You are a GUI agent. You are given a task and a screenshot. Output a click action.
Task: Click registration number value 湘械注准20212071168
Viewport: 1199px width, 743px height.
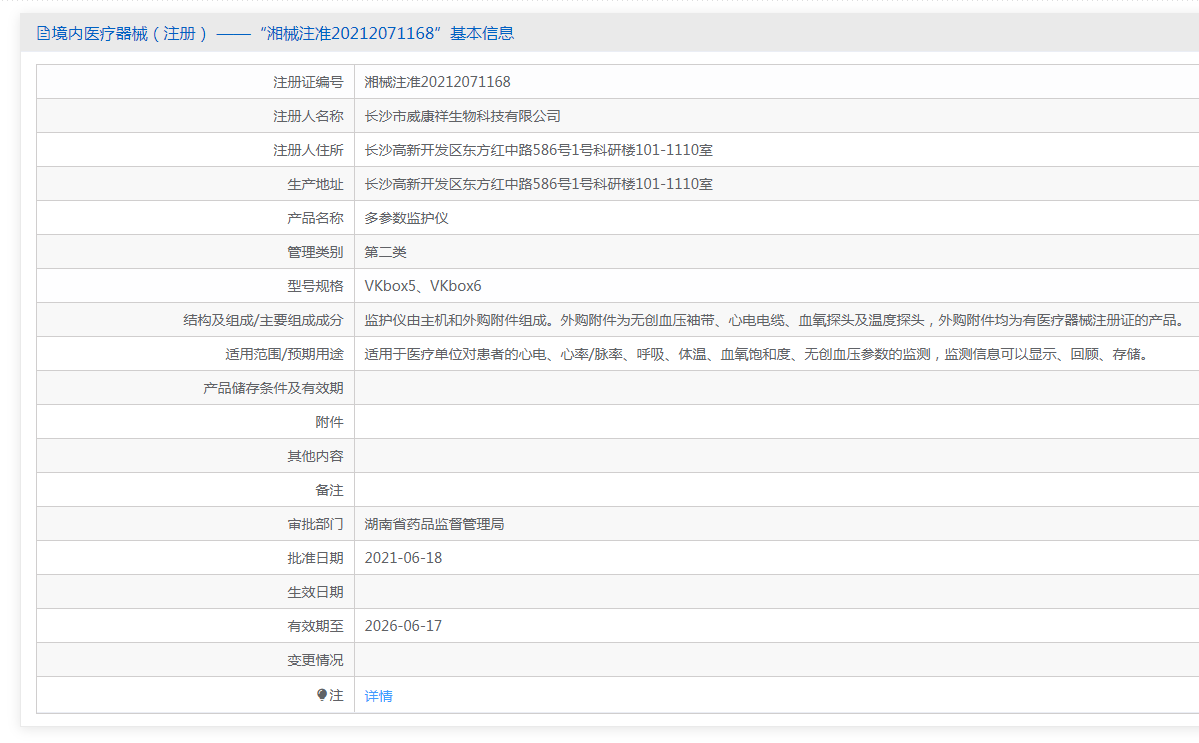coord(437,82)
